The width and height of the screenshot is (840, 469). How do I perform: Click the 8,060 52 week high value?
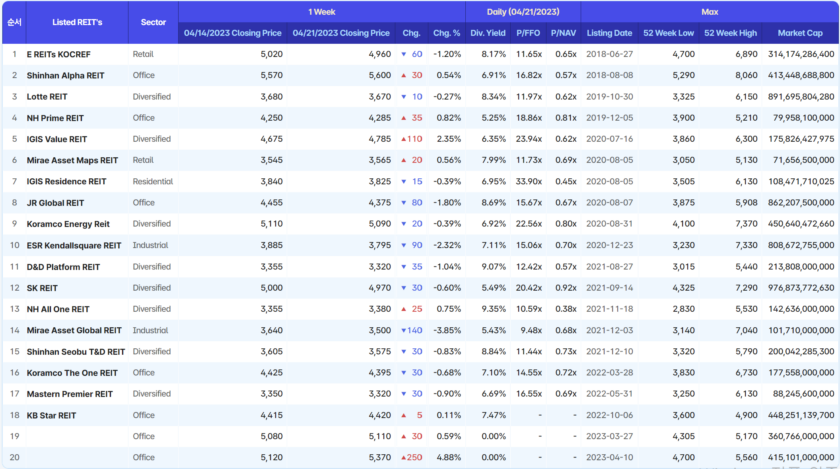coord(746,75)
